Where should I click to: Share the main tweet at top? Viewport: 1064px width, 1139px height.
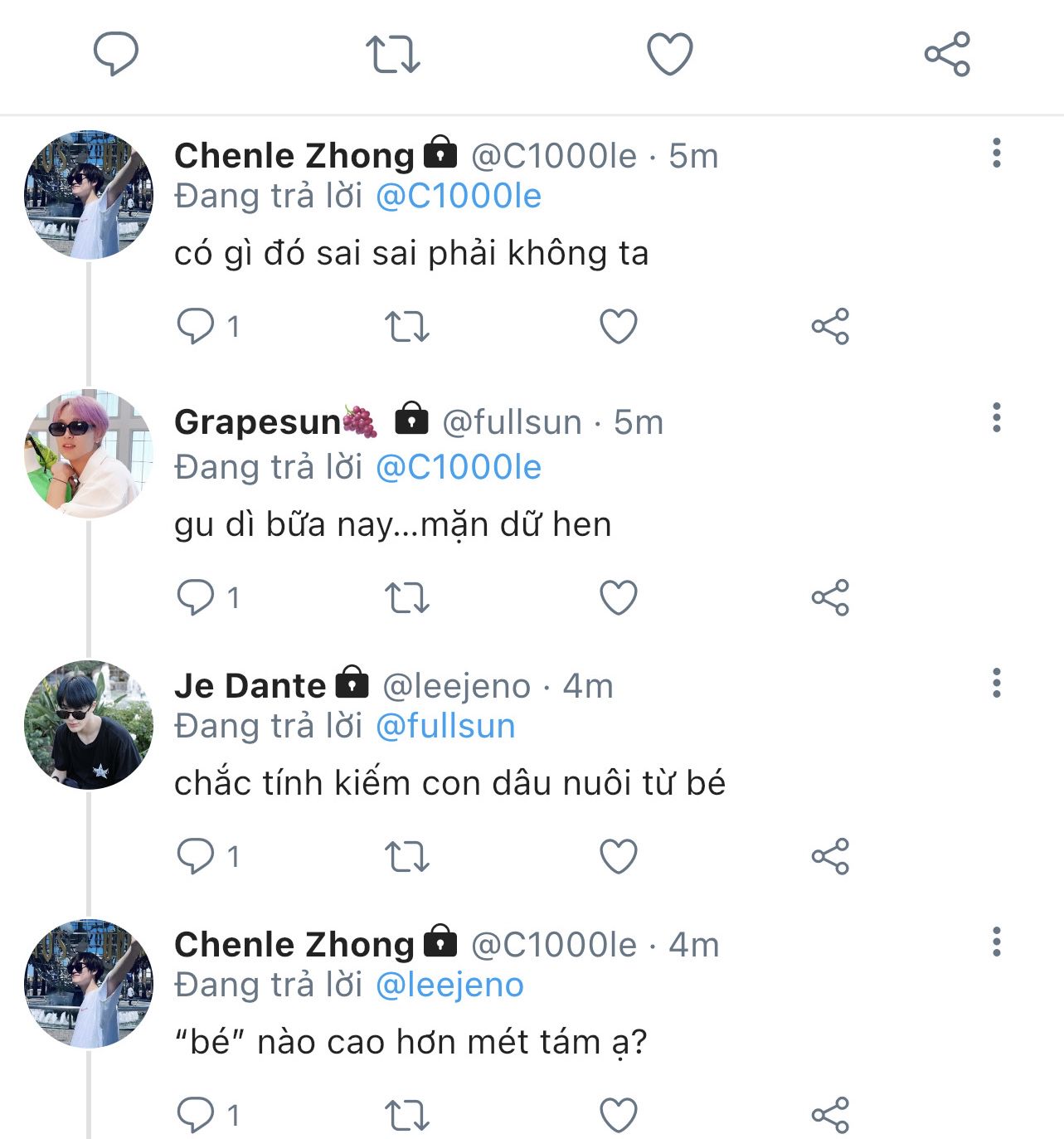pyautogui.click(x=947, y=54)
